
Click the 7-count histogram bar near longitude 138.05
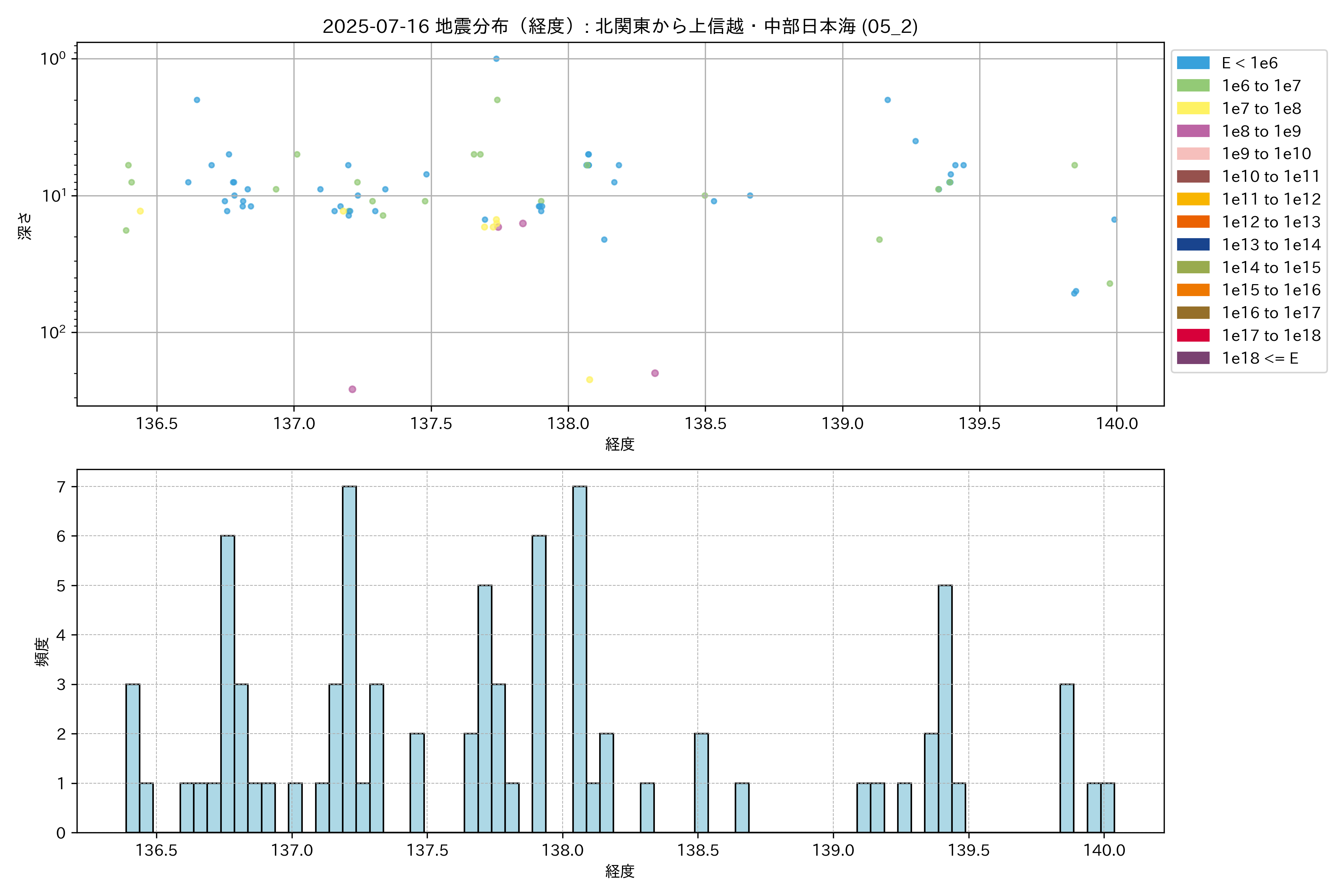pyautogui.click(x=579, y=659)
